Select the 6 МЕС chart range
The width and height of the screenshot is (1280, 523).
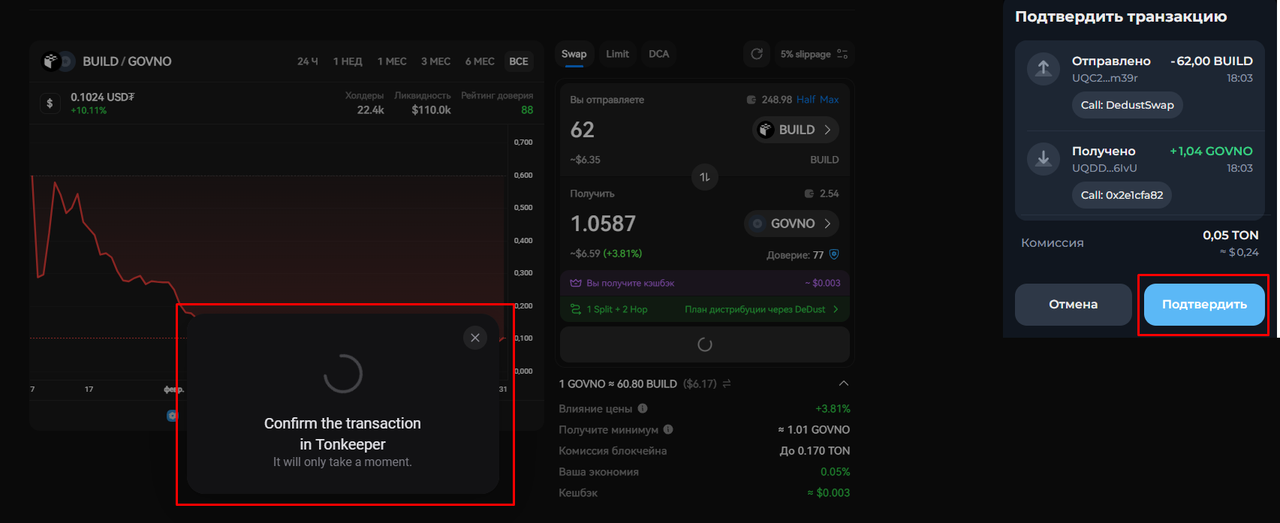point(480,61)
